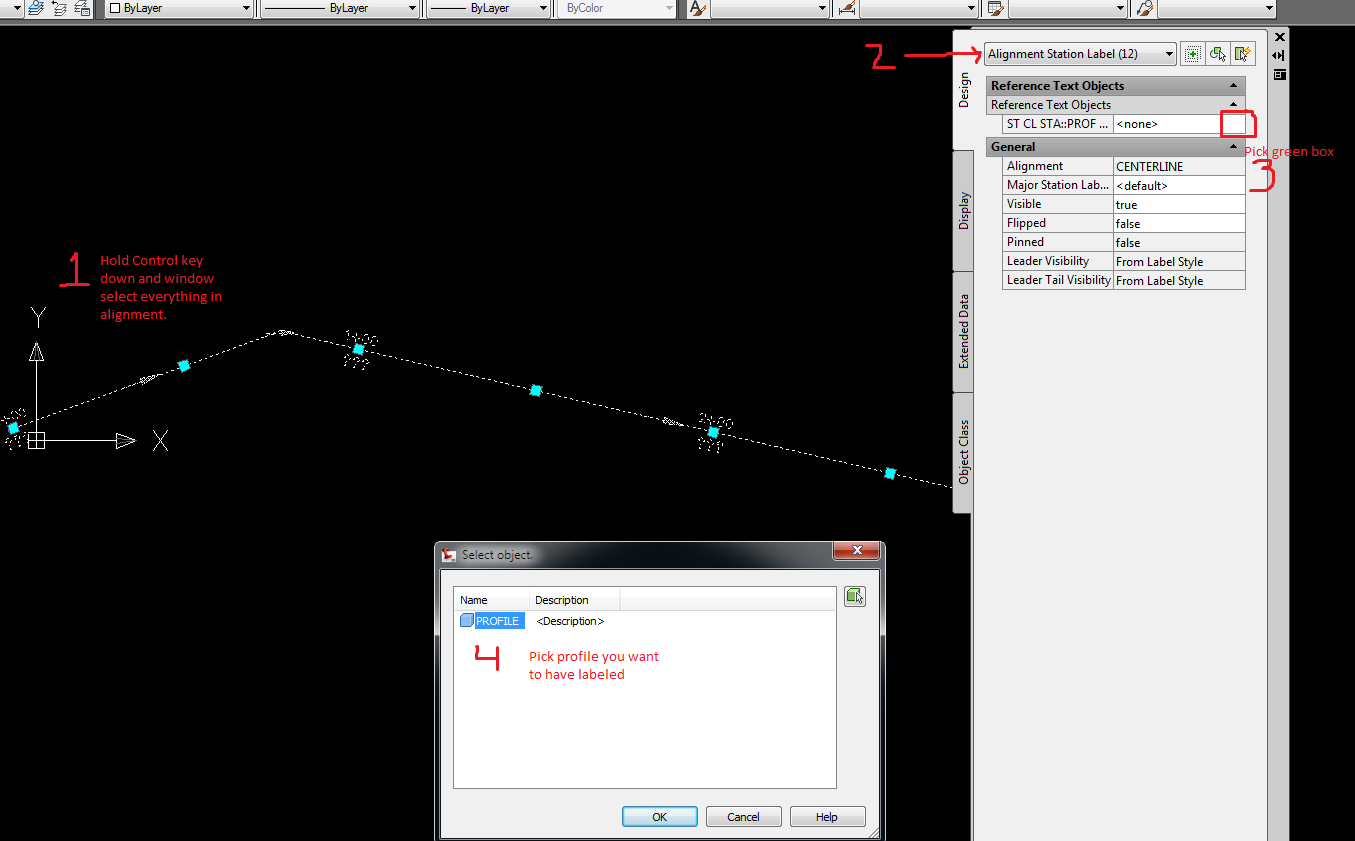Click the Visible property value true
This screenshot has width=1355, height=841.
point(1180,205)
